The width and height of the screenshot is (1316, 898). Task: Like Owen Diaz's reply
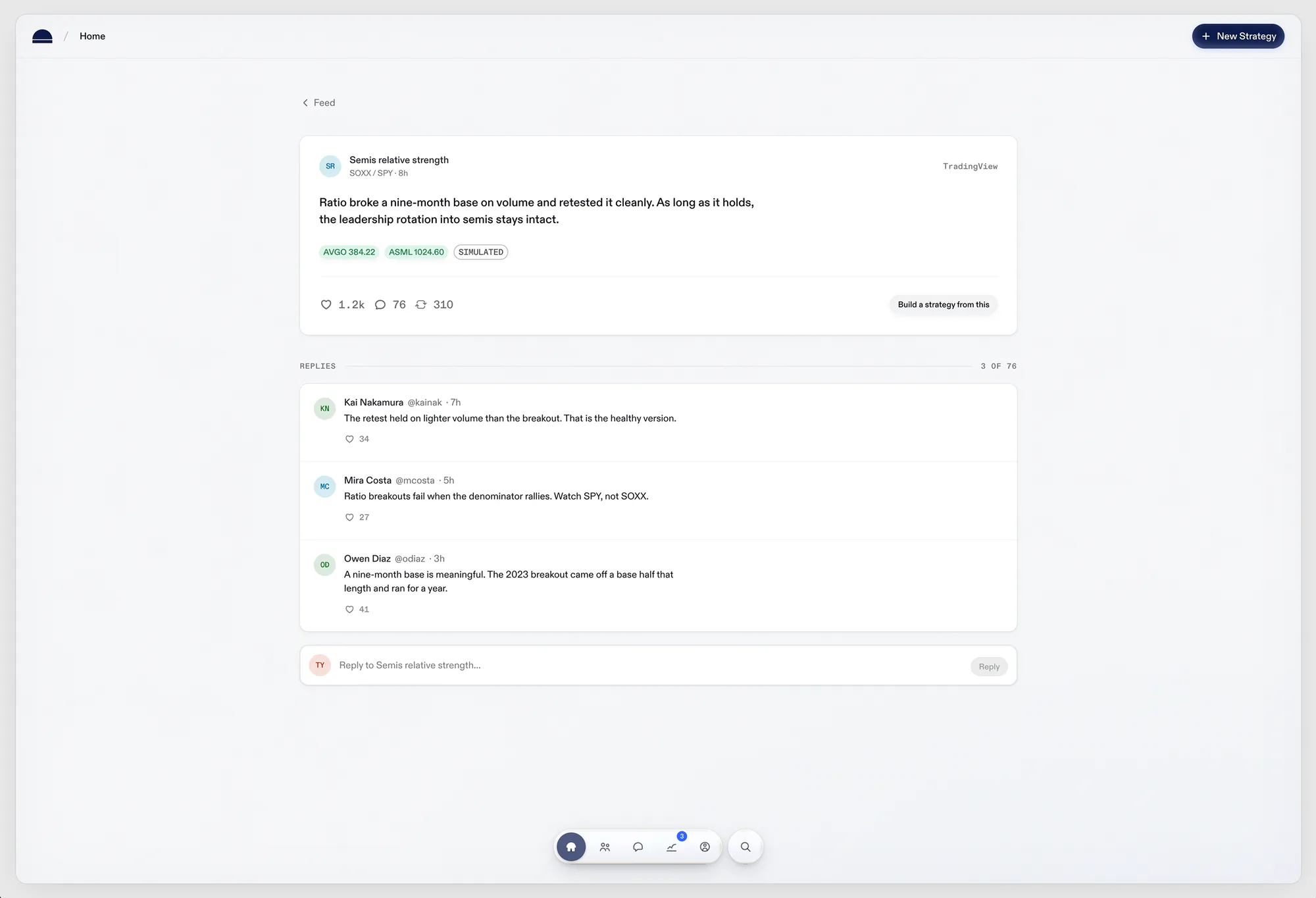(349, 610)
